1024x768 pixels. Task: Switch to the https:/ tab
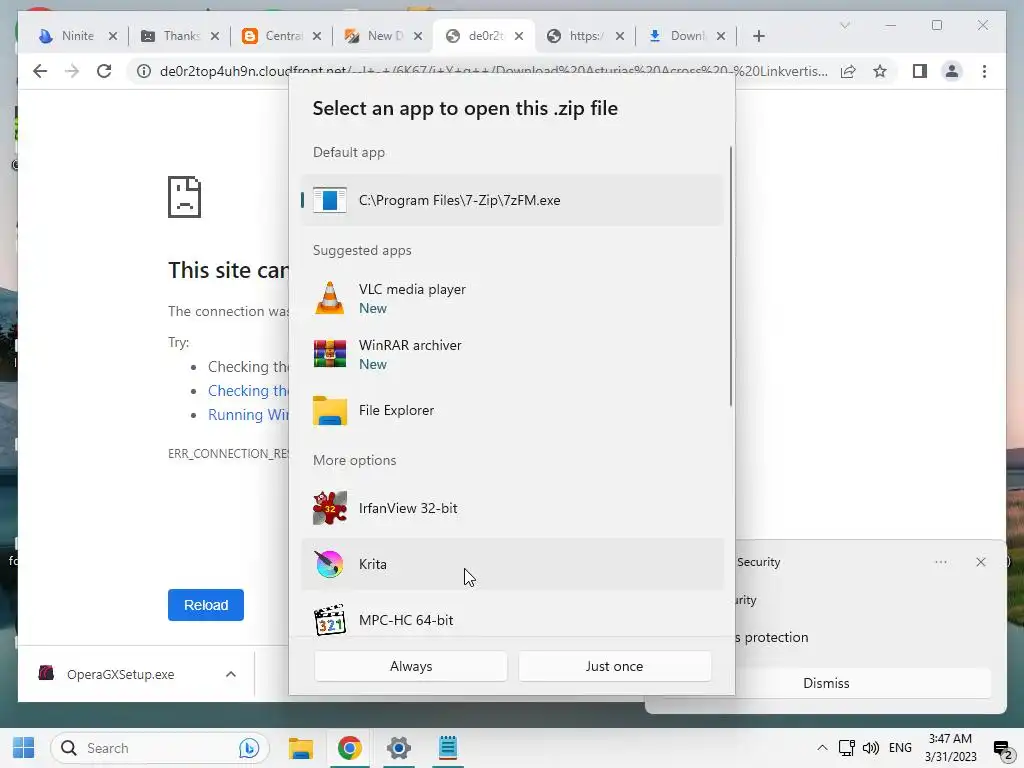coord(586,36)
